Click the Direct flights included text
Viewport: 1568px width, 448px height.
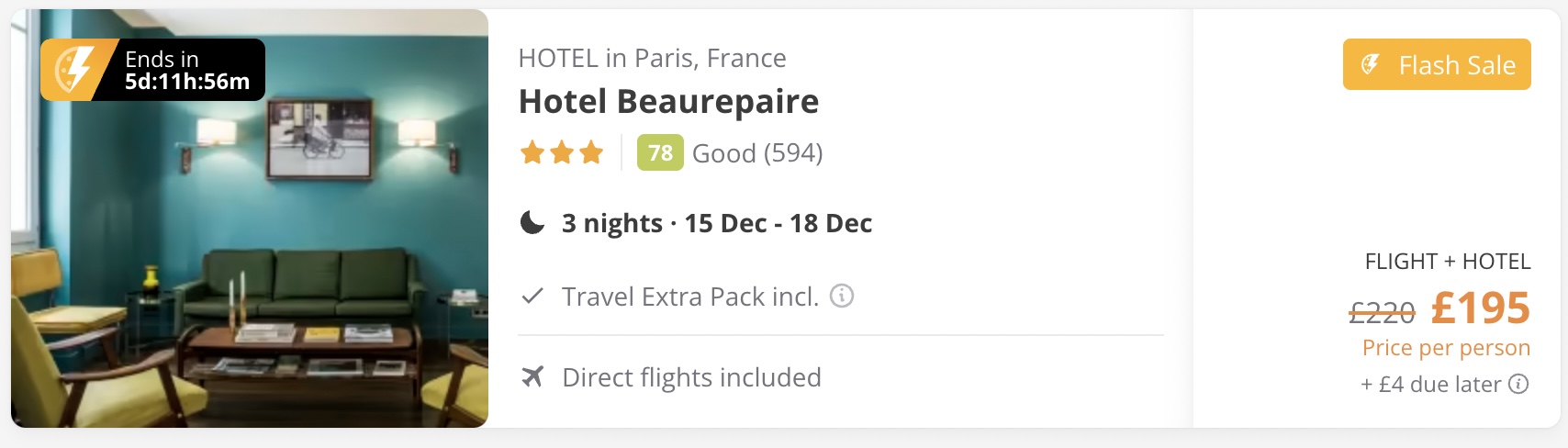691,377
